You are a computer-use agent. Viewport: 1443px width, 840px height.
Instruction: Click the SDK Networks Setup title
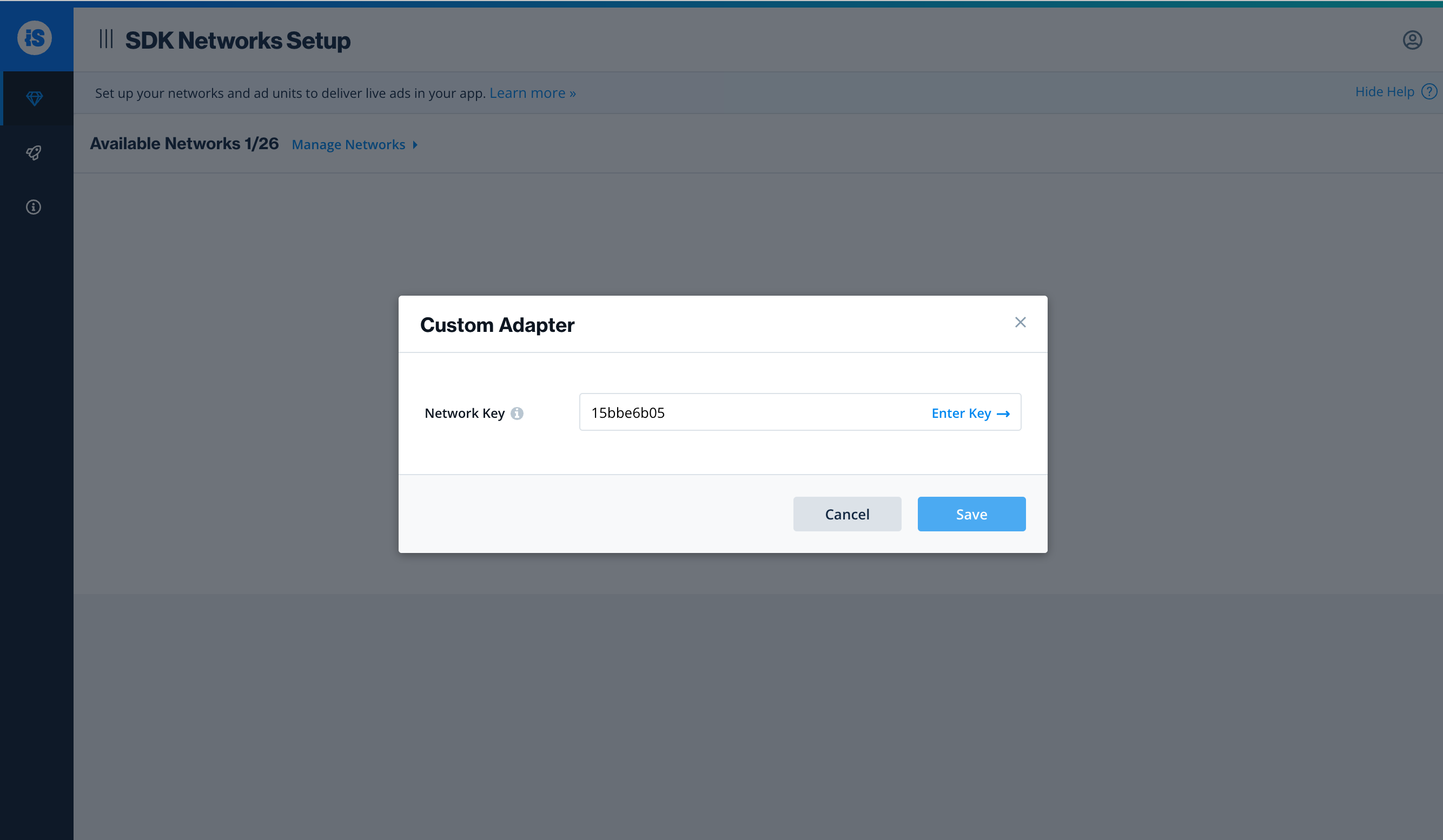(237, 40)
